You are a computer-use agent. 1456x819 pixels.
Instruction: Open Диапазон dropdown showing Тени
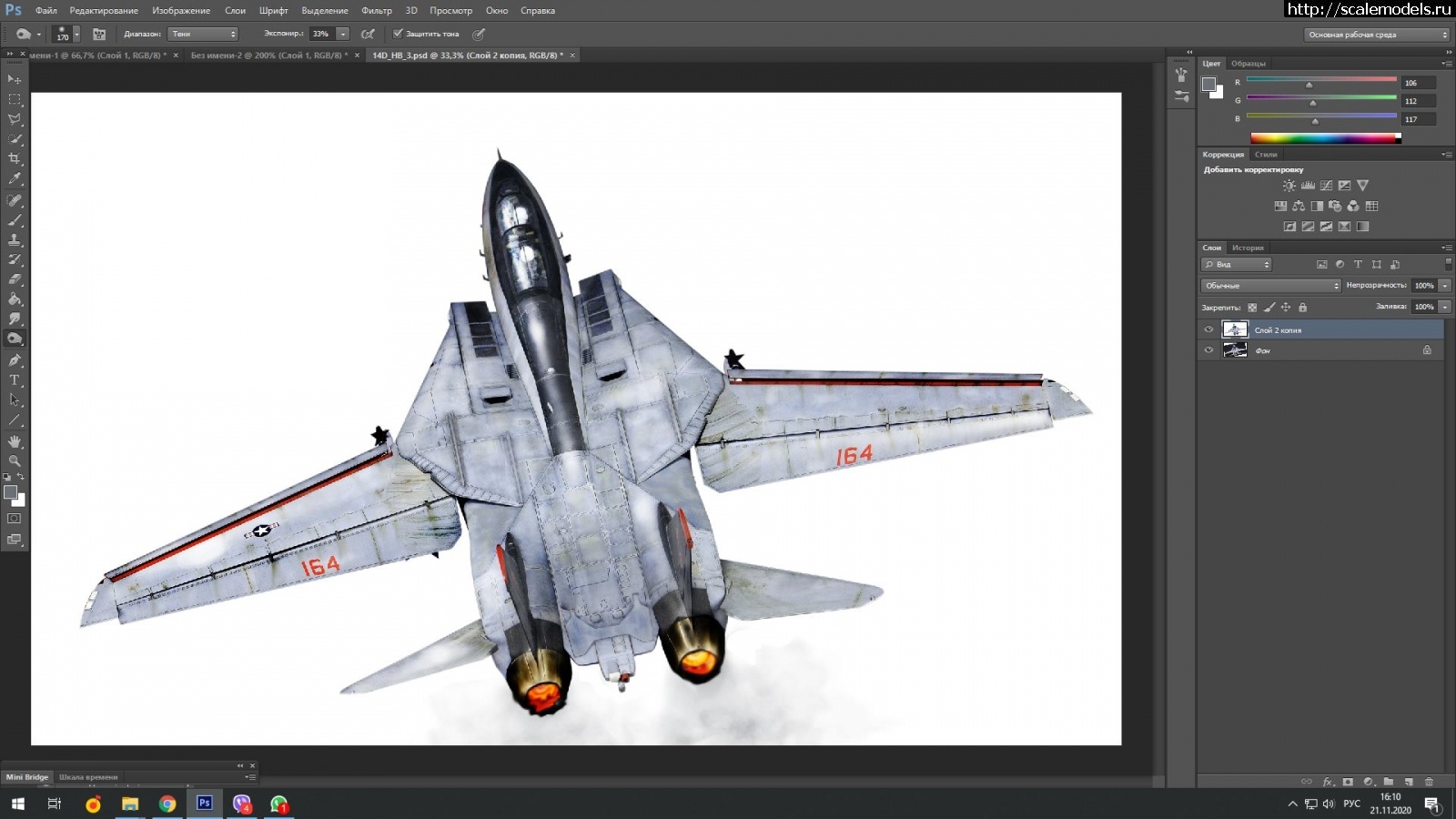pyautogui.click(x=203, y=34)
